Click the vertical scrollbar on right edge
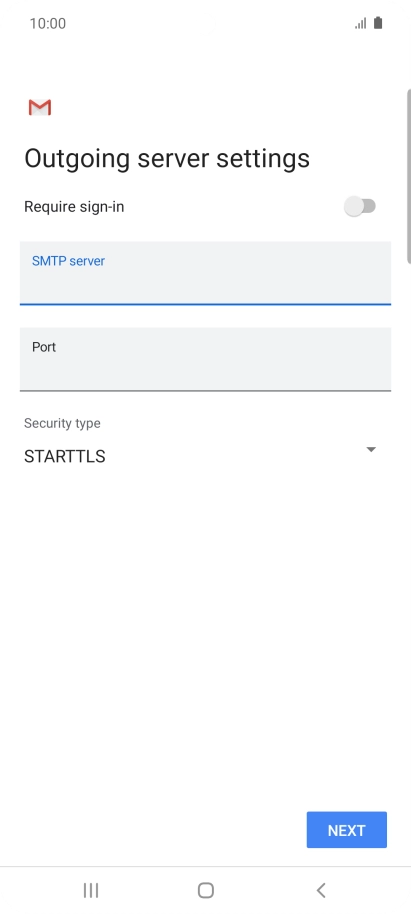This screenshot has width=411, height=914. coord(409,176)
